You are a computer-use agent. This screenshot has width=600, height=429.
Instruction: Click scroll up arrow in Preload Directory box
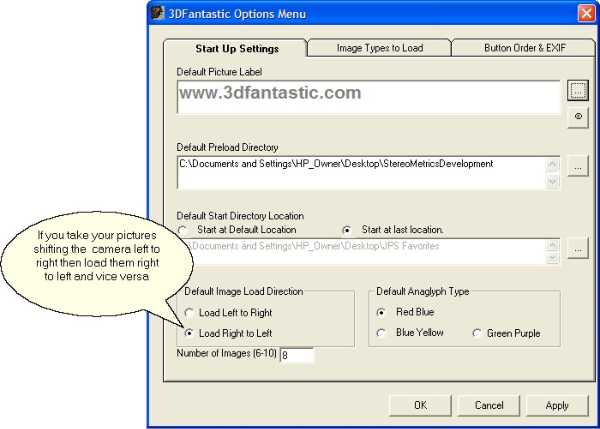[552, 165]
